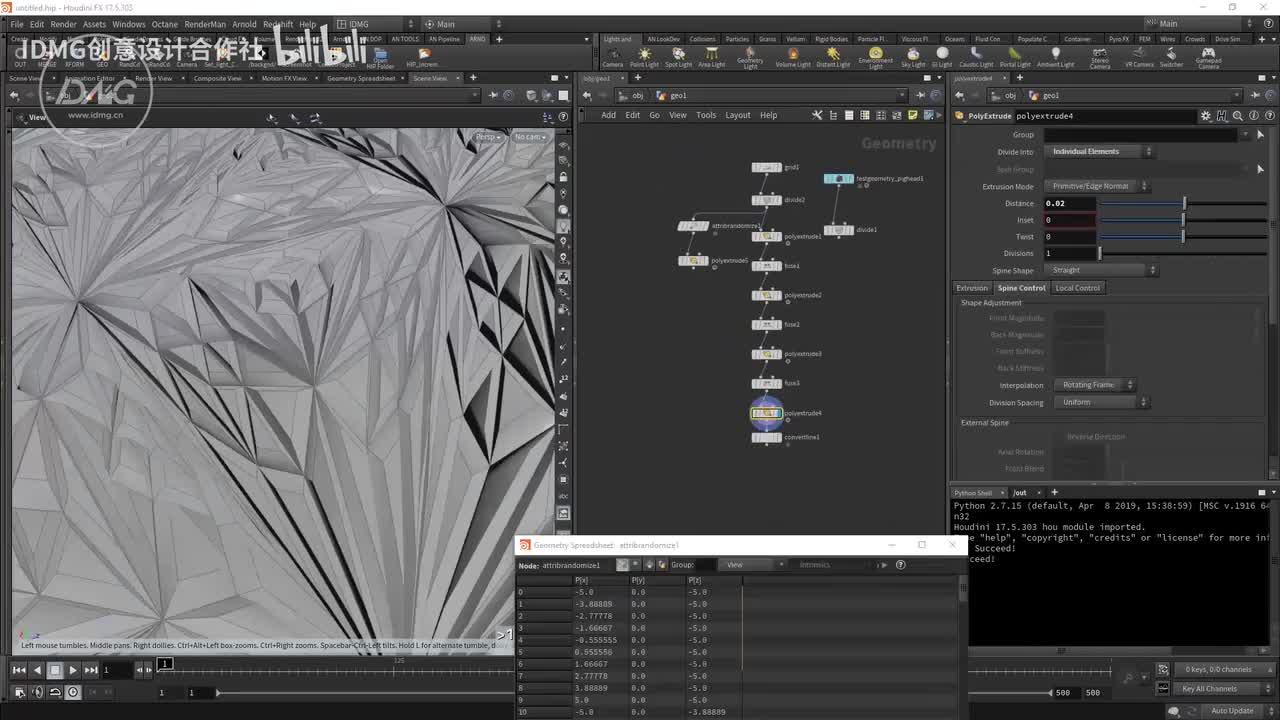The height and width of the screenshot is (720, 1280).
Task: Select the Point Light shelf tool
Action: click(x=644, y=56)
